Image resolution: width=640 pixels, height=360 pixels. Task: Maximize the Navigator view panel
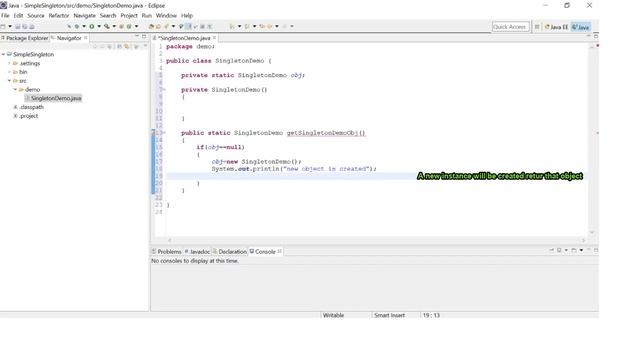144,36
